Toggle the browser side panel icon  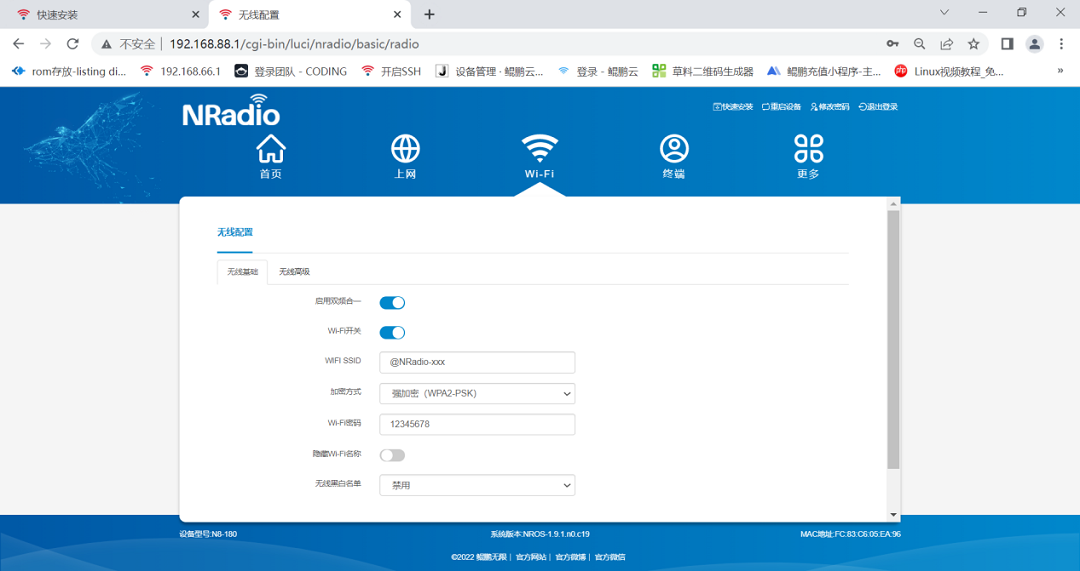tap(1007, 44)
